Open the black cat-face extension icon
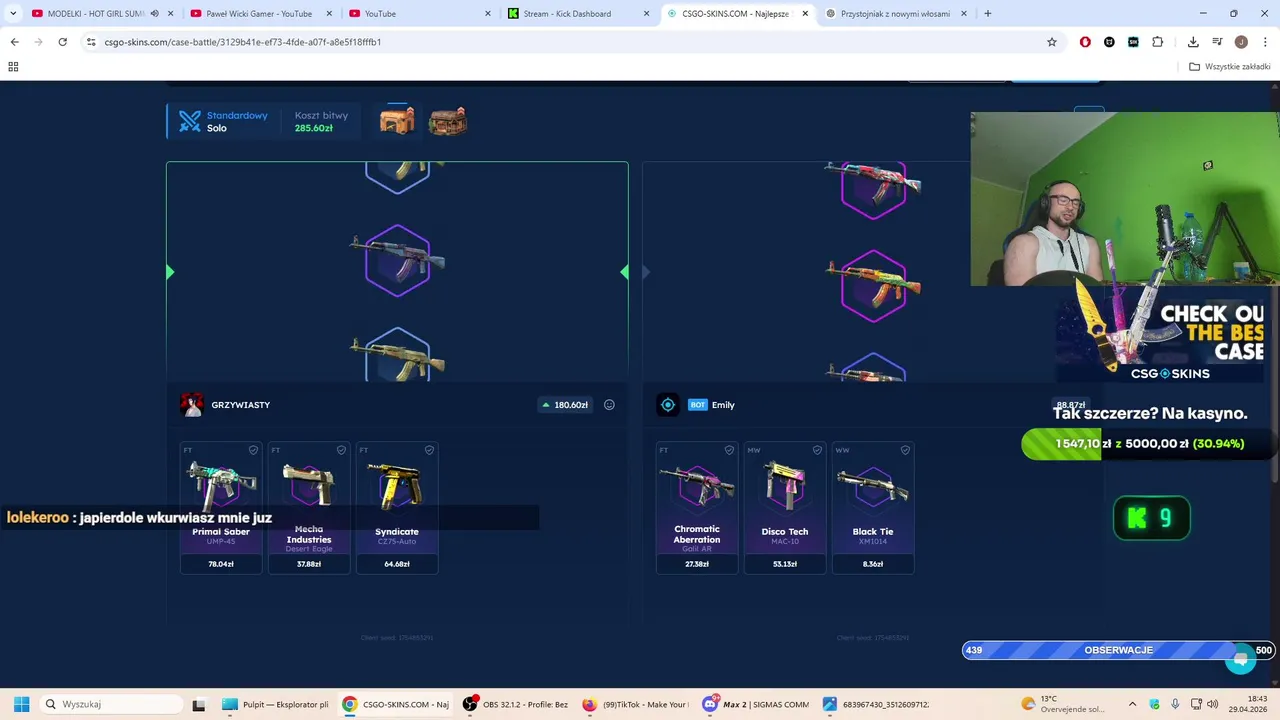Image resolution: width=1280 pixels, height=720 pixels. click(1109, 42)
